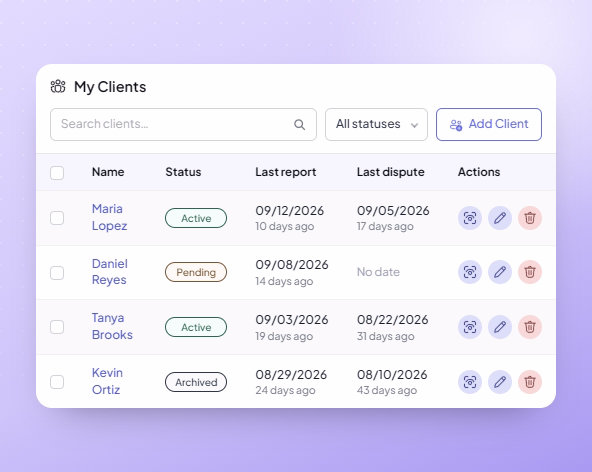Viewport: 592px width, 472px height.
Task: Click last report date 09/08/2026
Action: click(x=292, y=265)
